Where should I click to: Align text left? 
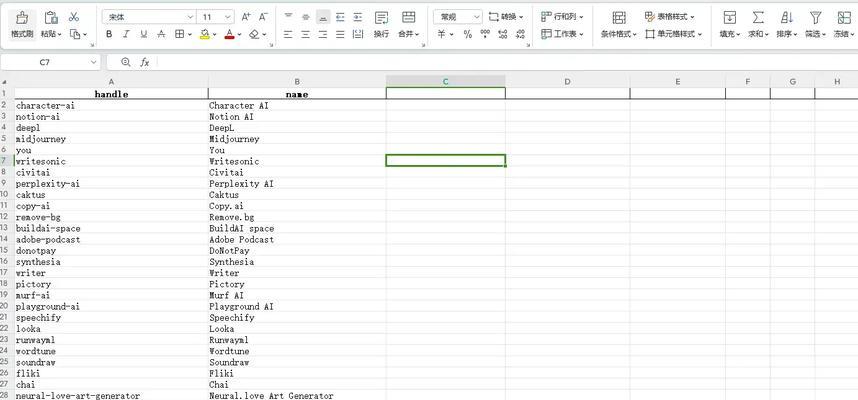pyautogui.click(x=288, y=34)
